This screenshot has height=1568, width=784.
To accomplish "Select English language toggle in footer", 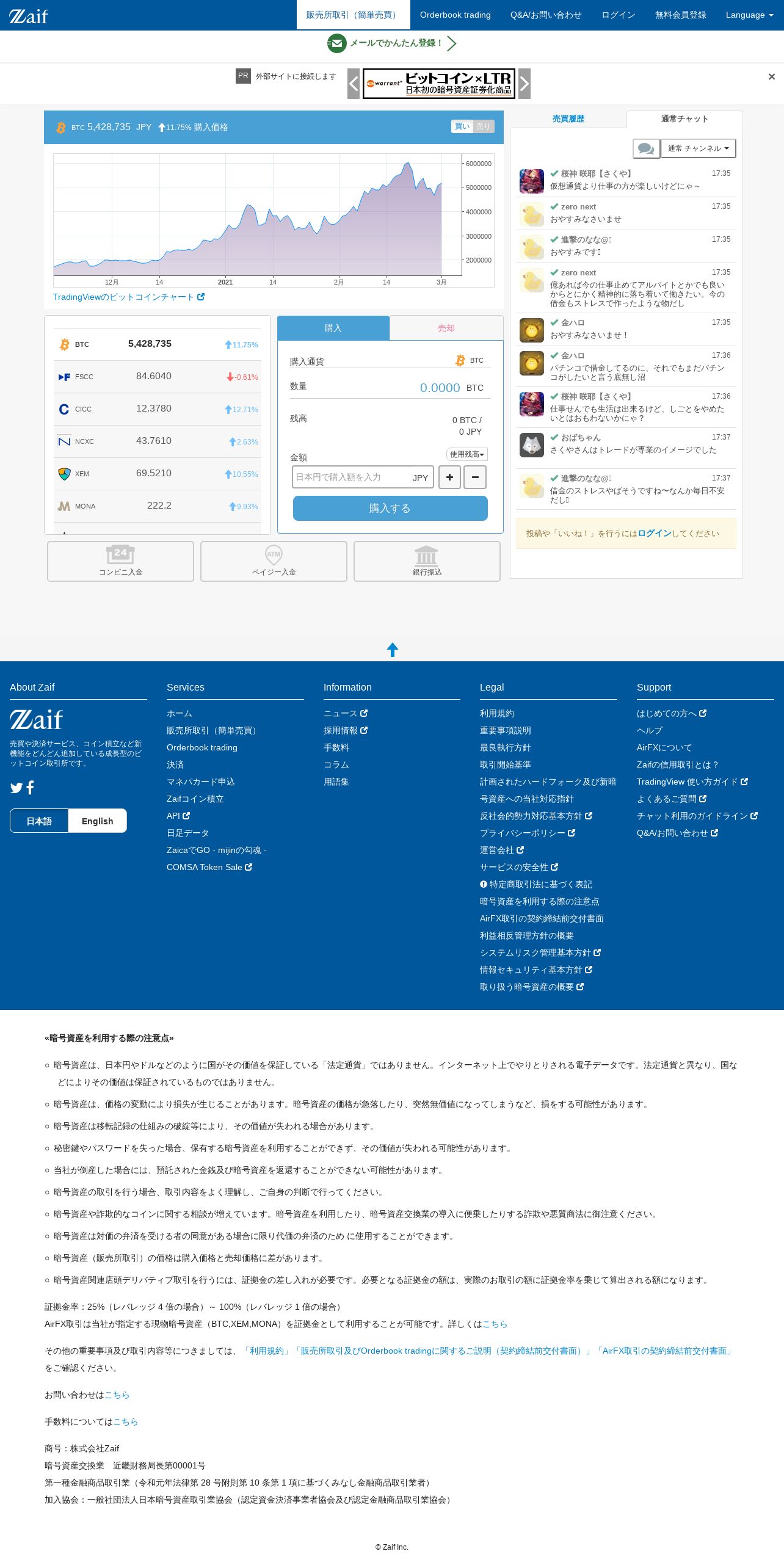I will (98, 821).
